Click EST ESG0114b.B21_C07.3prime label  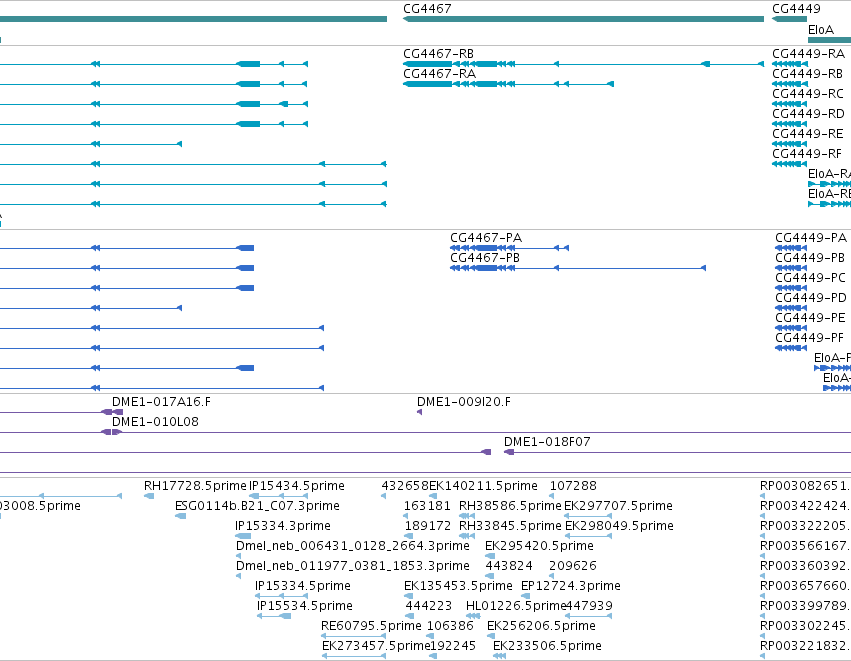click(257, 506)
